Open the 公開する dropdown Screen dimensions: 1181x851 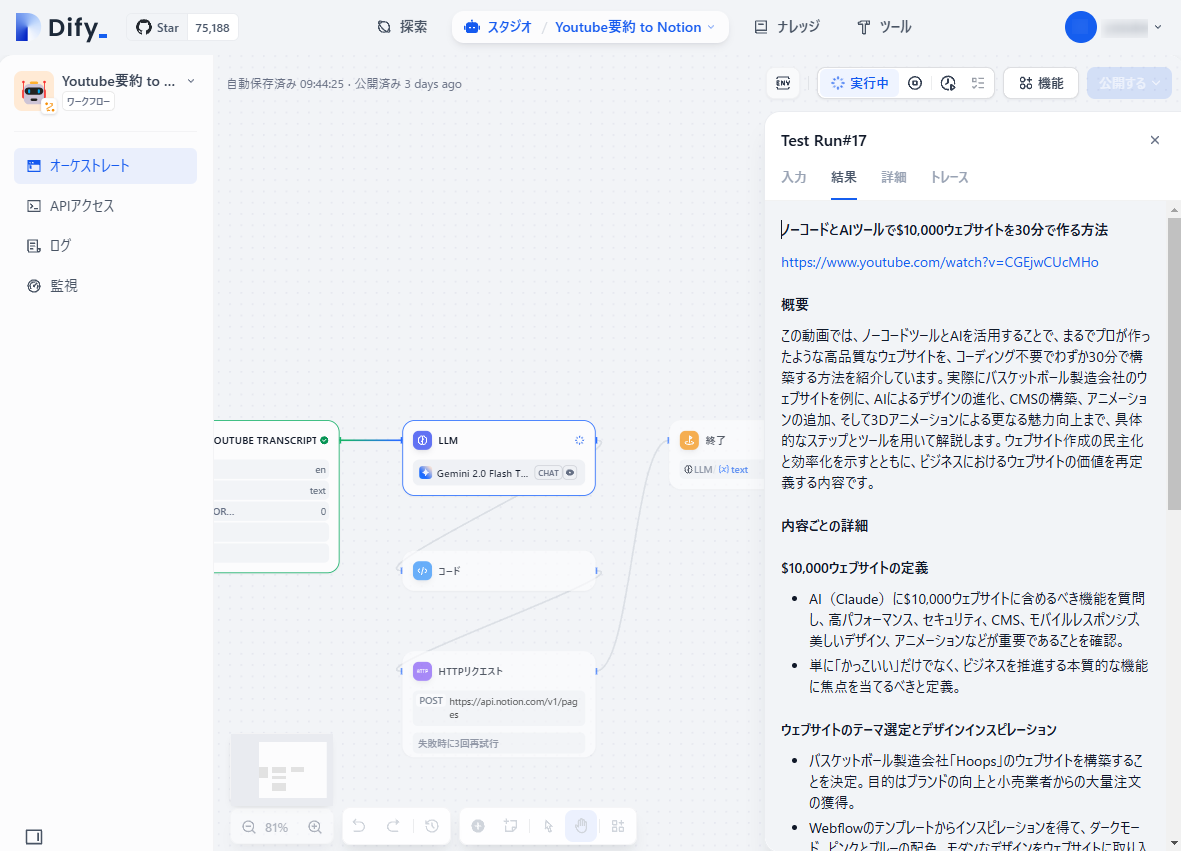pos(1128,83)
